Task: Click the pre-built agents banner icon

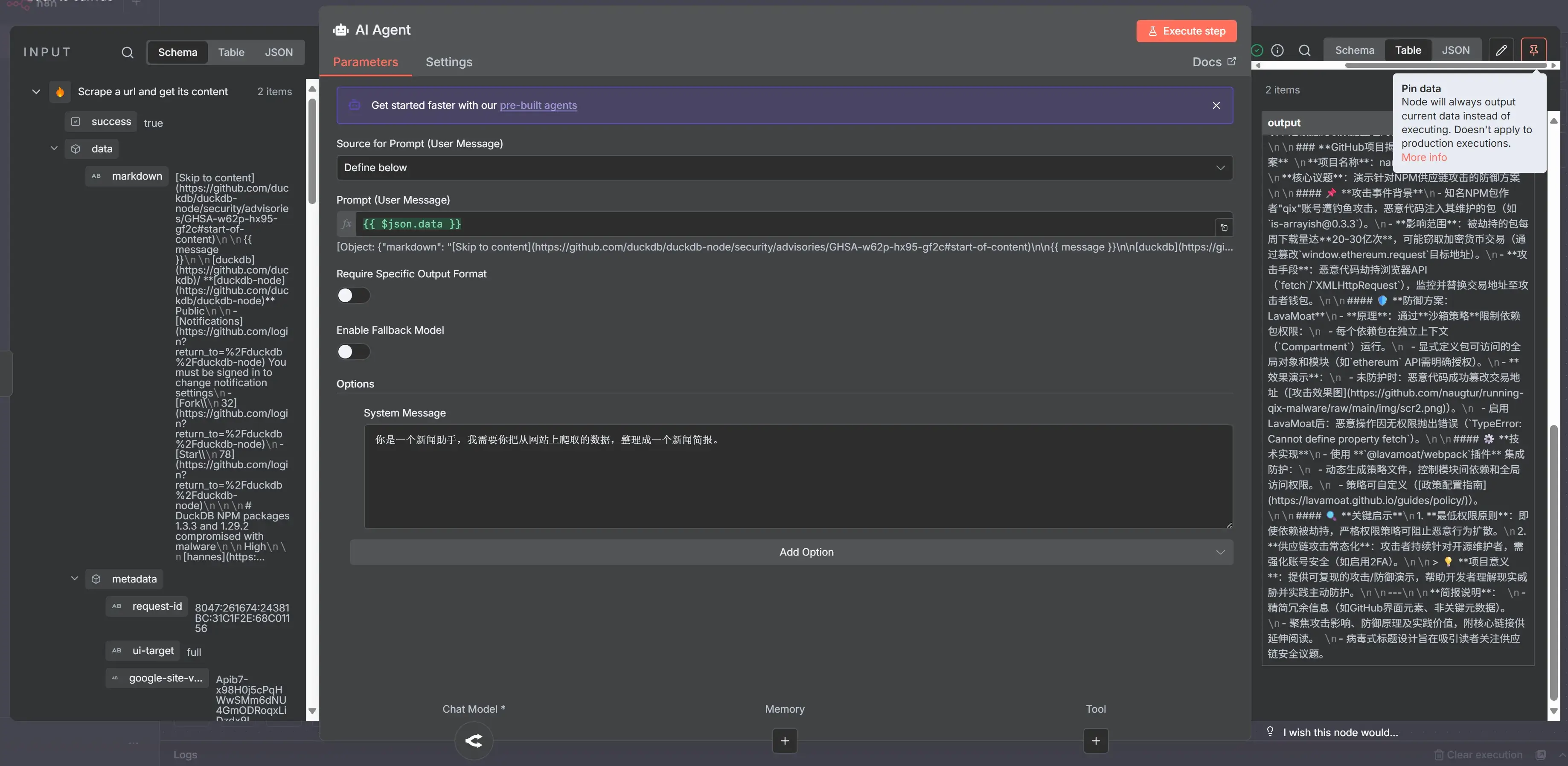Action: [354, 105]
